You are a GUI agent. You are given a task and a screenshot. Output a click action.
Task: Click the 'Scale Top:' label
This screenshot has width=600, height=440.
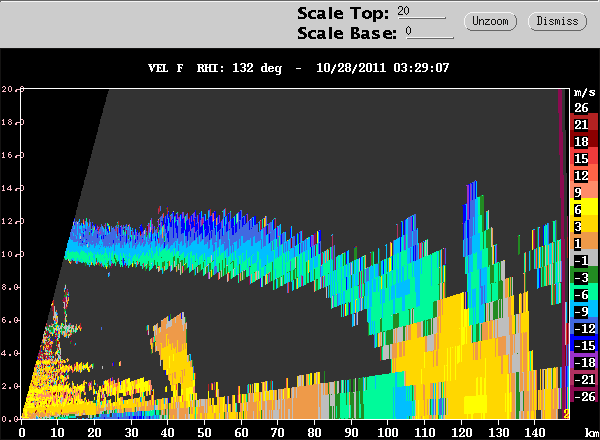[343, 13]
